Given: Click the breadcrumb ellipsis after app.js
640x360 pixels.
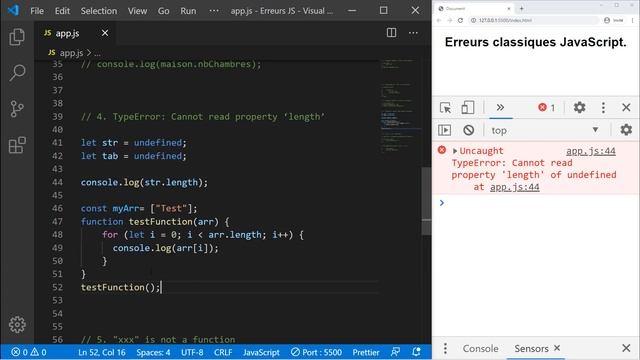Looking at the screenshot, I should point(97,53).
